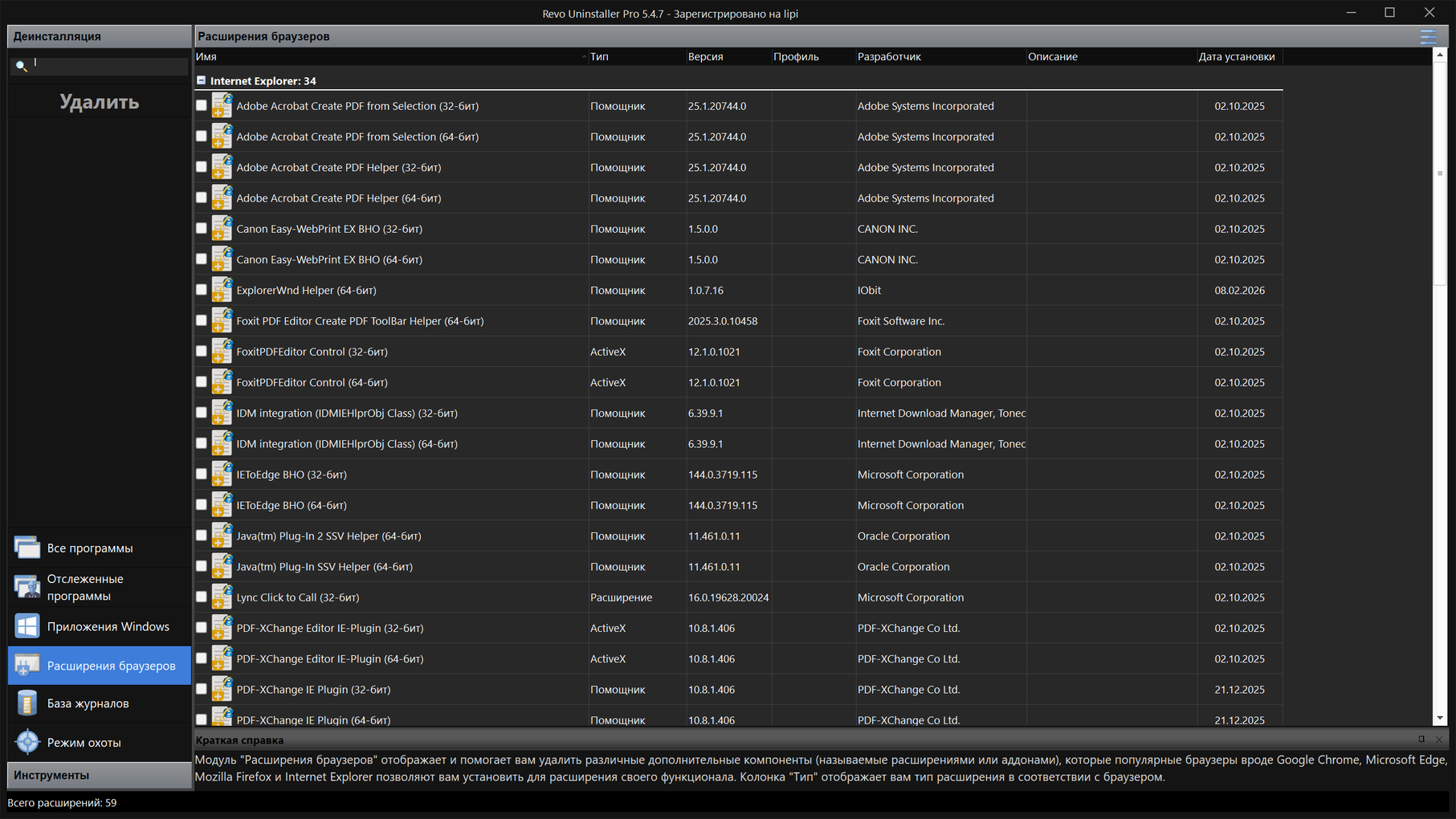Open the Инструменты panel section
The width and height of the screenshot is (1456, 819).
coord(99,775)
